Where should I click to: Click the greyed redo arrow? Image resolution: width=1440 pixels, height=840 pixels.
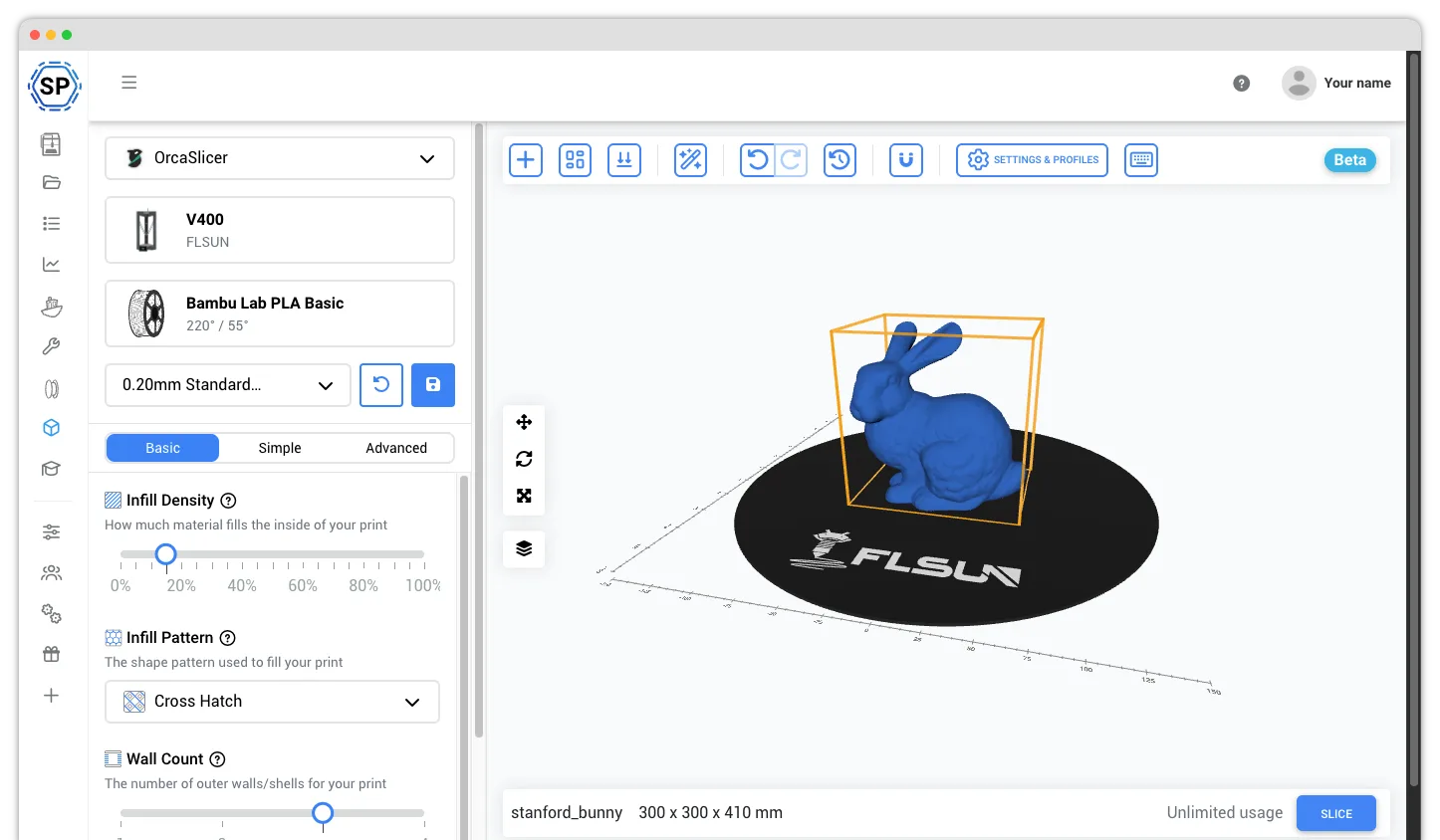coord(791,160)
